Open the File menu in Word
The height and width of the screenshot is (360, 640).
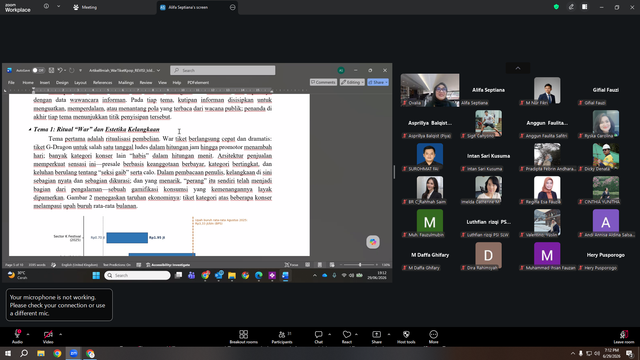11,82
